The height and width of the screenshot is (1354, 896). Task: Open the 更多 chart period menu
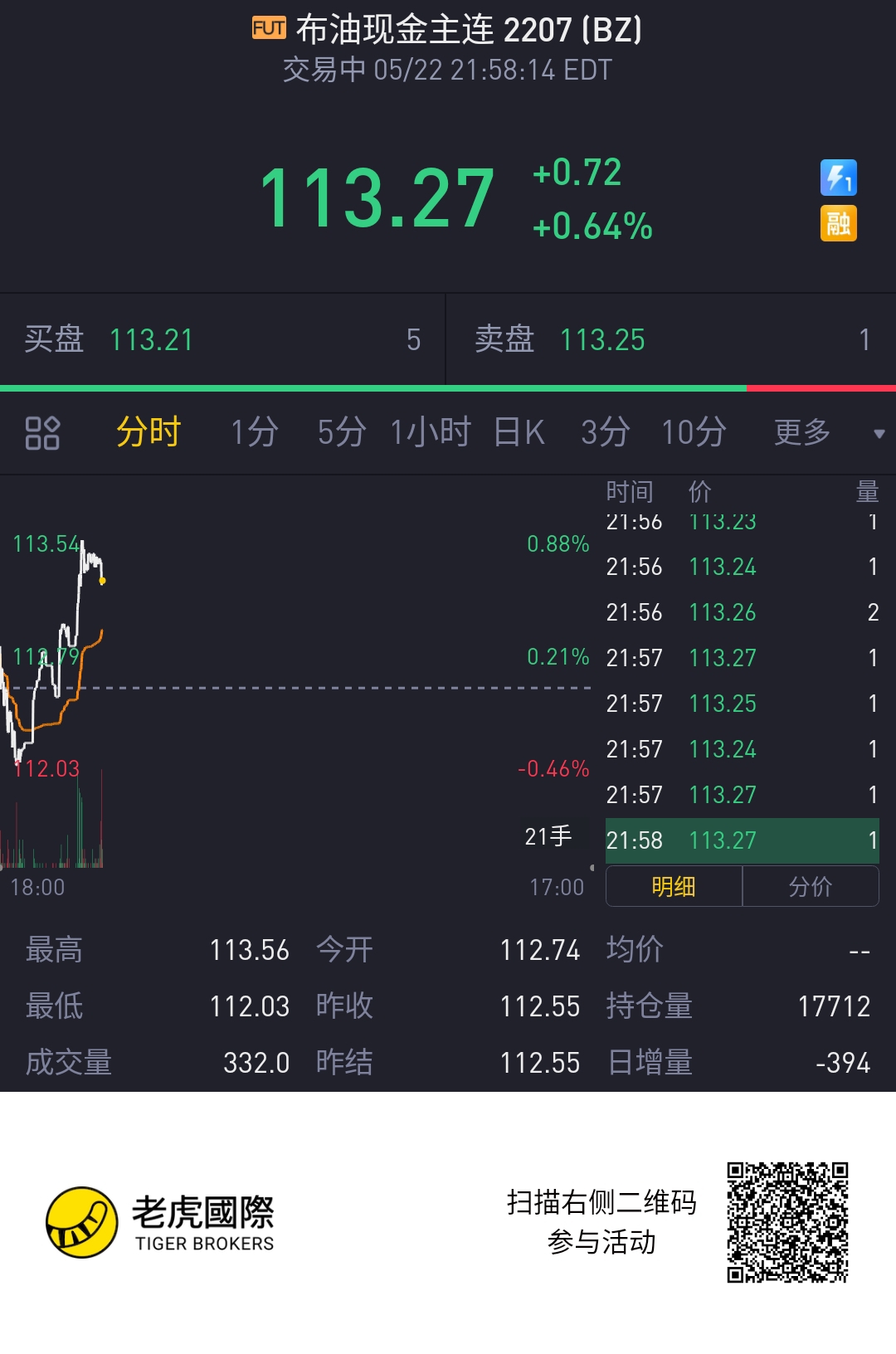(802, 433)
